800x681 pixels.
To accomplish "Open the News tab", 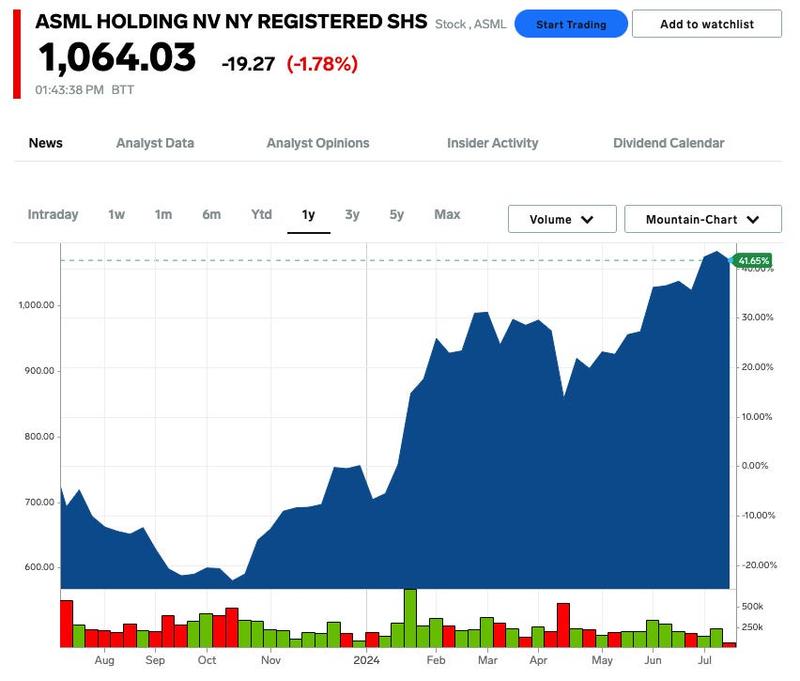I will coord(45,143).
